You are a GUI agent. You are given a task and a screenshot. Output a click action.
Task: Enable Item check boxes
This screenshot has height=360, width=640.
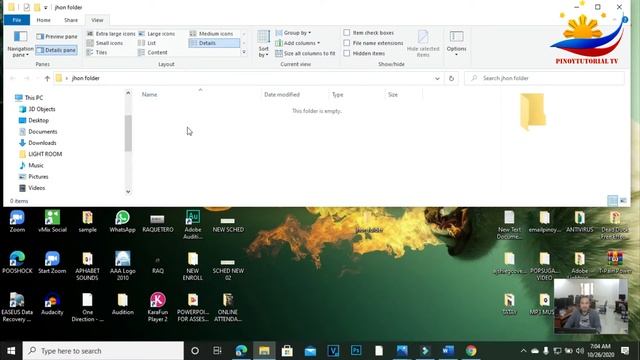pyautogui.click(x=347, y=33)
